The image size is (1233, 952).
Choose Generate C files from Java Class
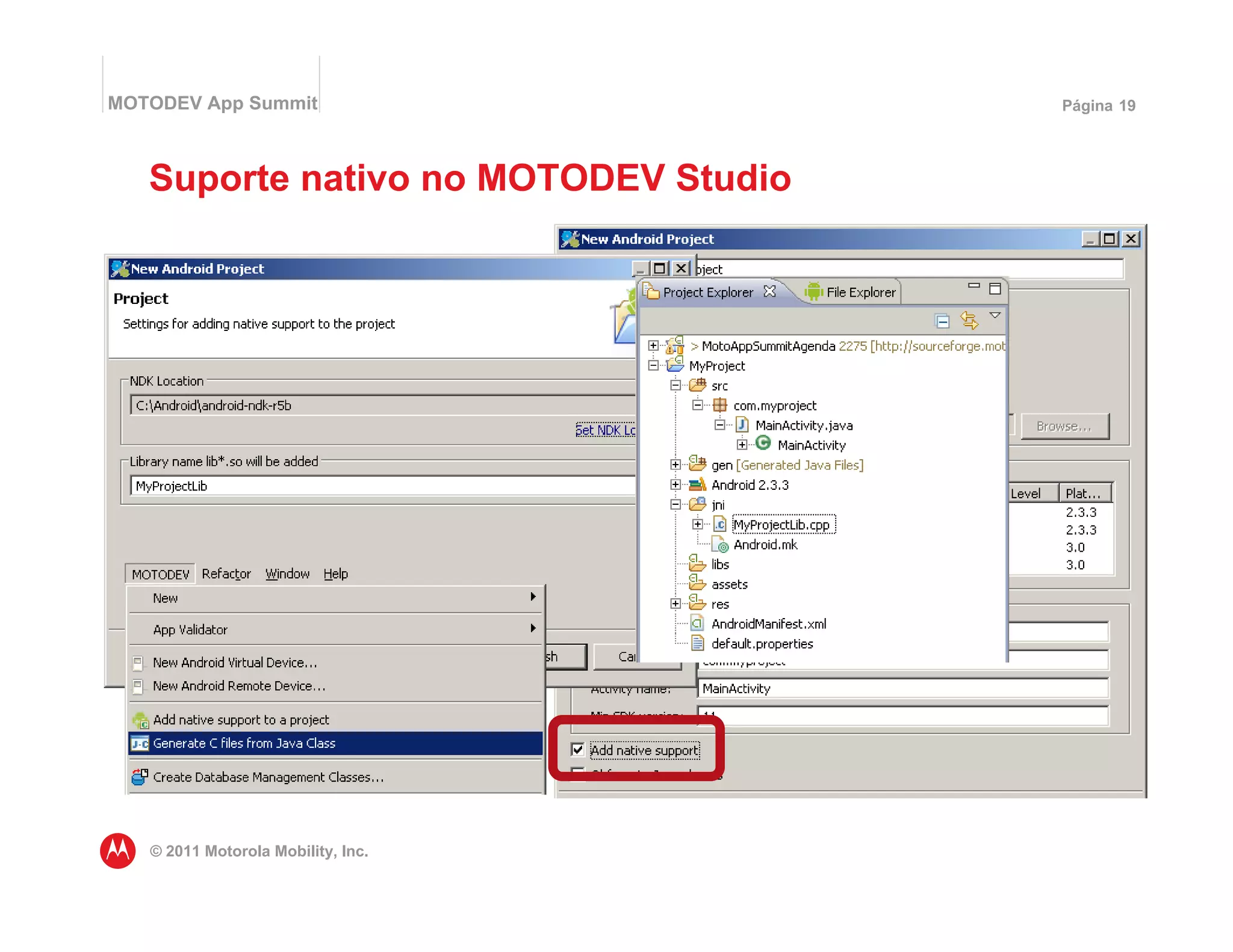335,743
